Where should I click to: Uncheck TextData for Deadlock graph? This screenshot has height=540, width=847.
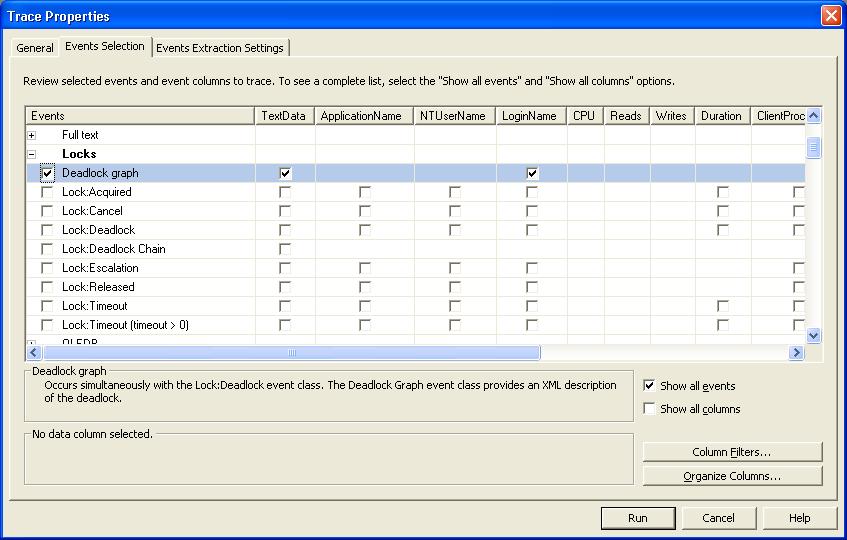pyautogui.click(x=285, y=173)
